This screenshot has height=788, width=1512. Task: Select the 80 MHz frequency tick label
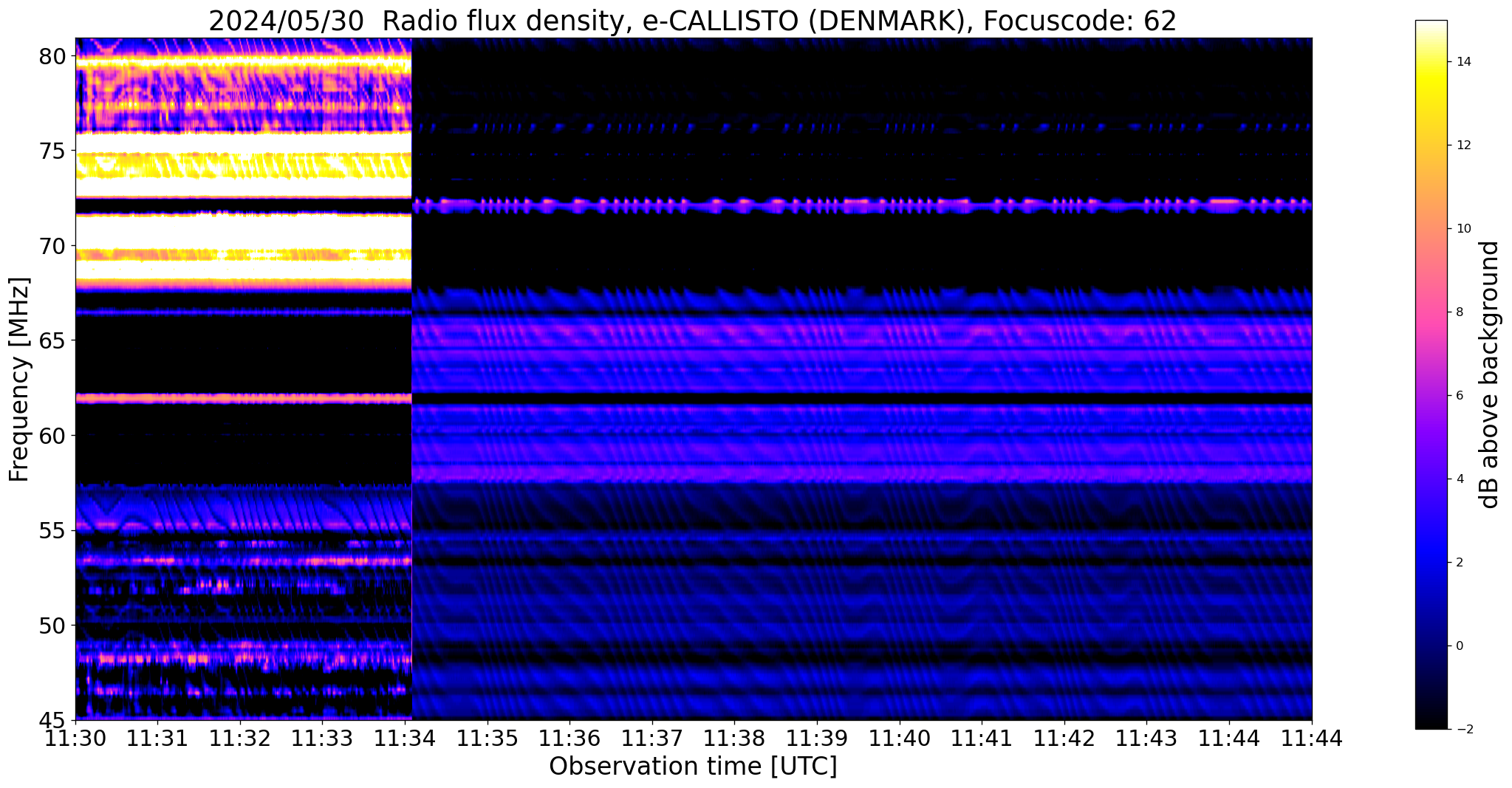[52, 56]
